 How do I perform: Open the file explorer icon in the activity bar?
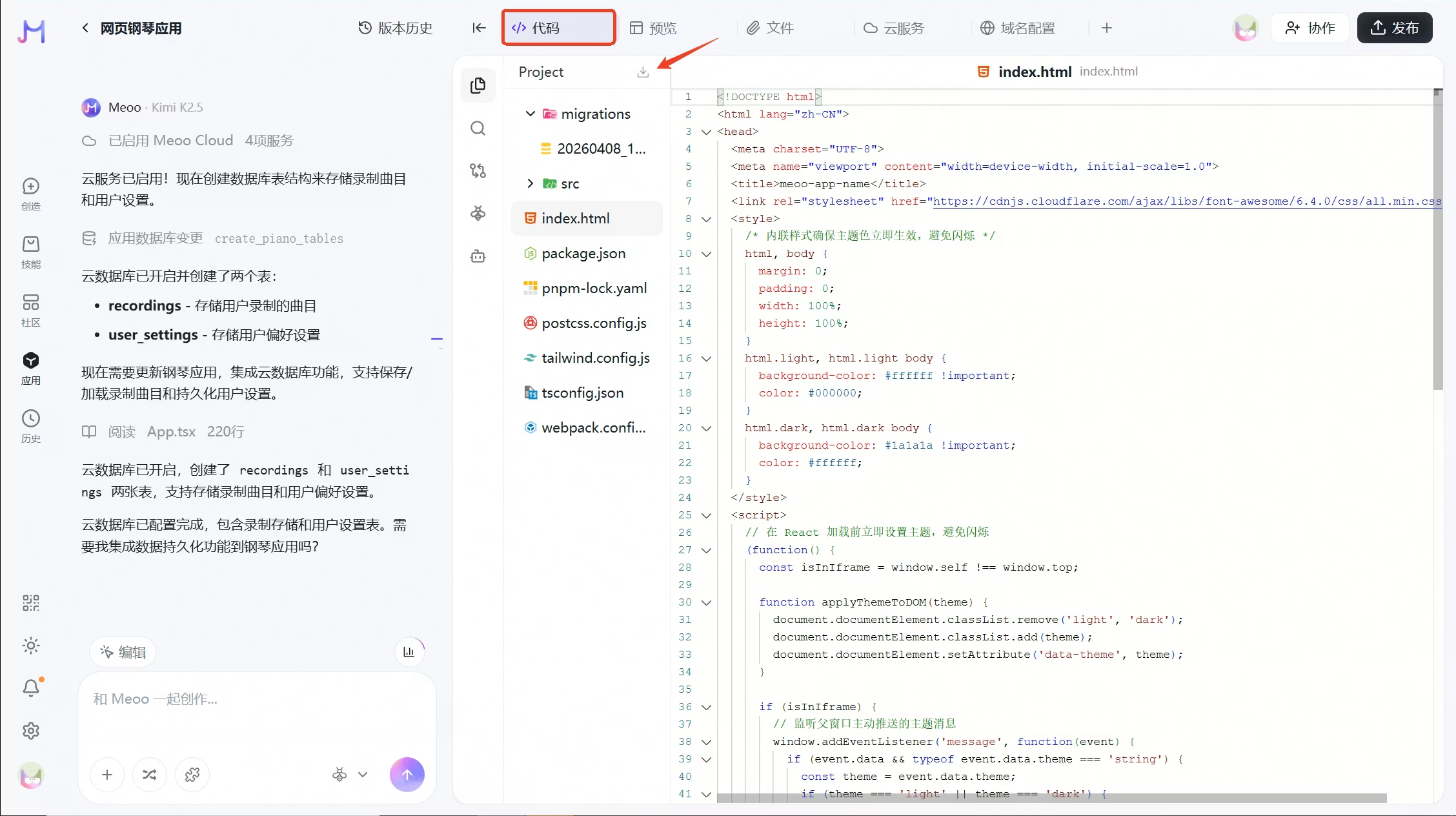pyautogui.click(x=478, y=85)
